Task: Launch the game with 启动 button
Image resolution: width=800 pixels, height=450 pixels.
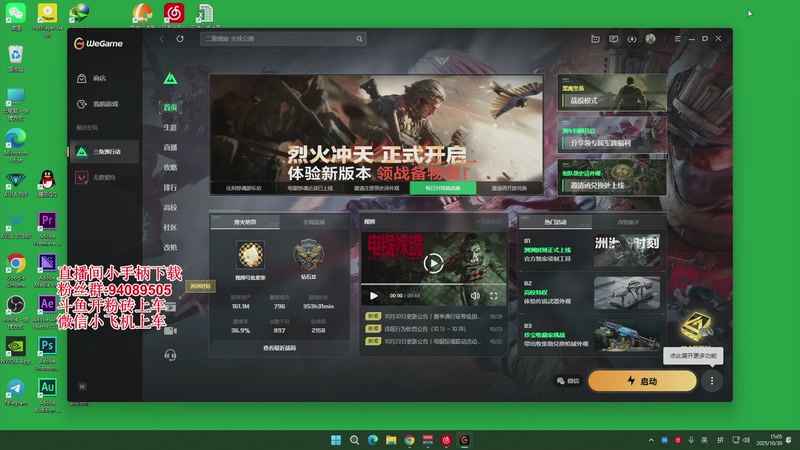Action: tap(642, 381)
